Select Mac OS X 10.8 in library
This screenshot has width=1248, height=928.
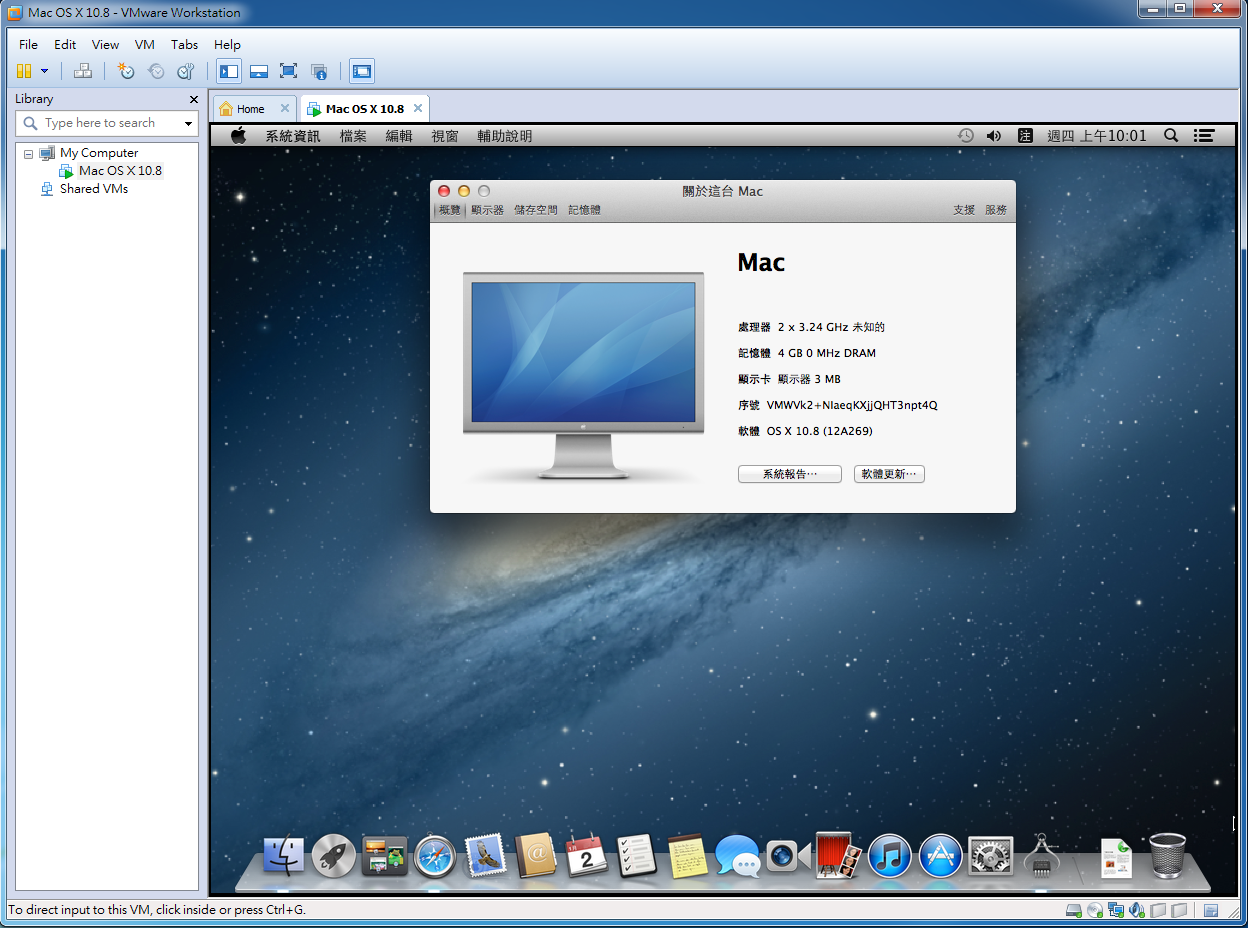[x=120, y=170]
